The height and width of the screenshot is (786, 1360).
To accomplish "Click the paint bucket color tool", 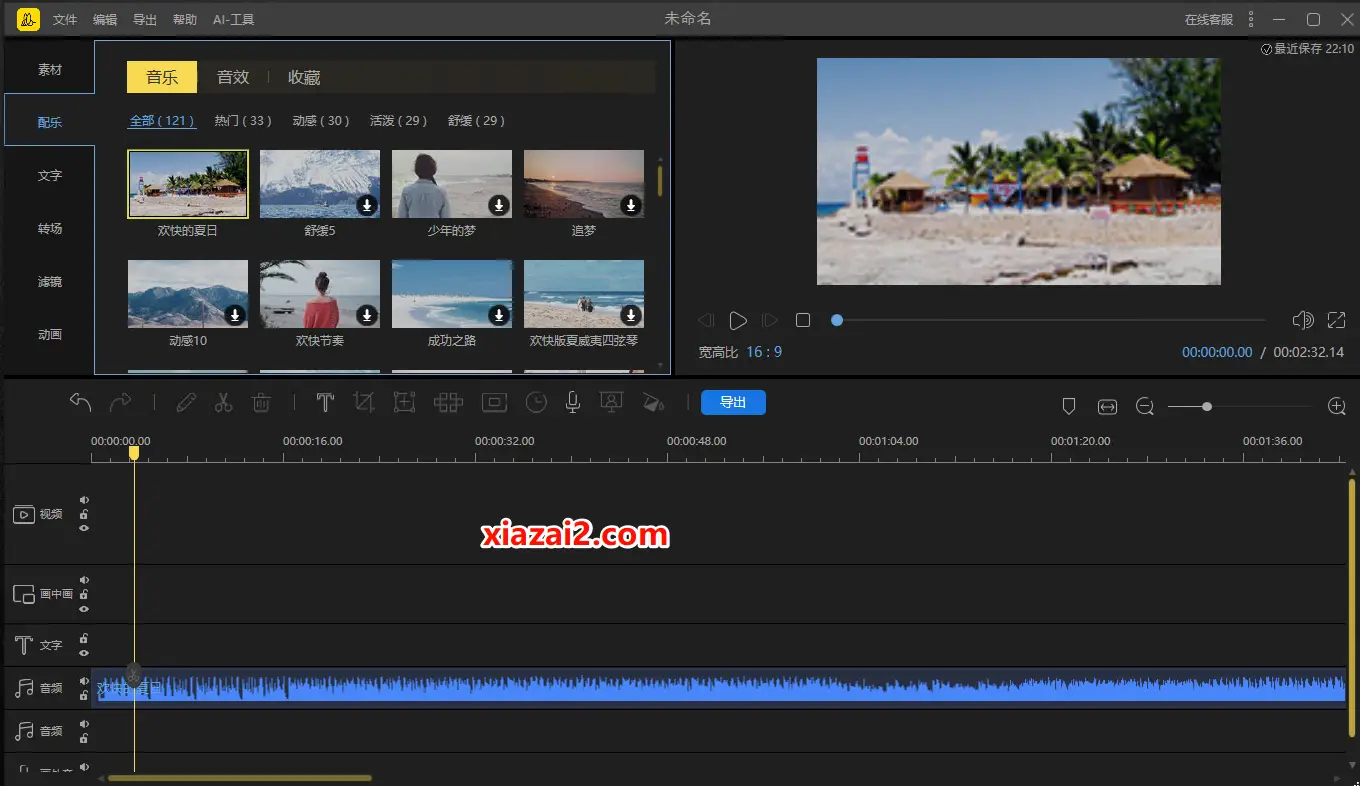I will (653, 402).
